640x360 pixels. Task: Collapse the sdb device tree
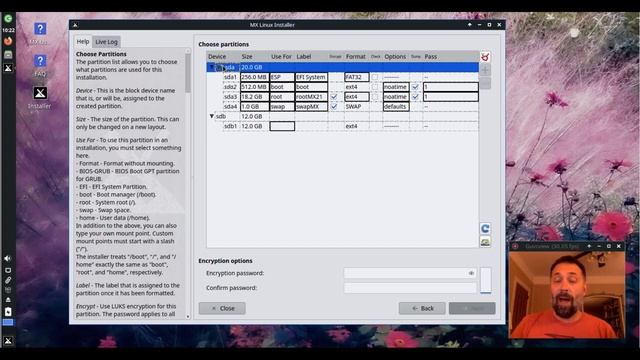pos(211,116)
